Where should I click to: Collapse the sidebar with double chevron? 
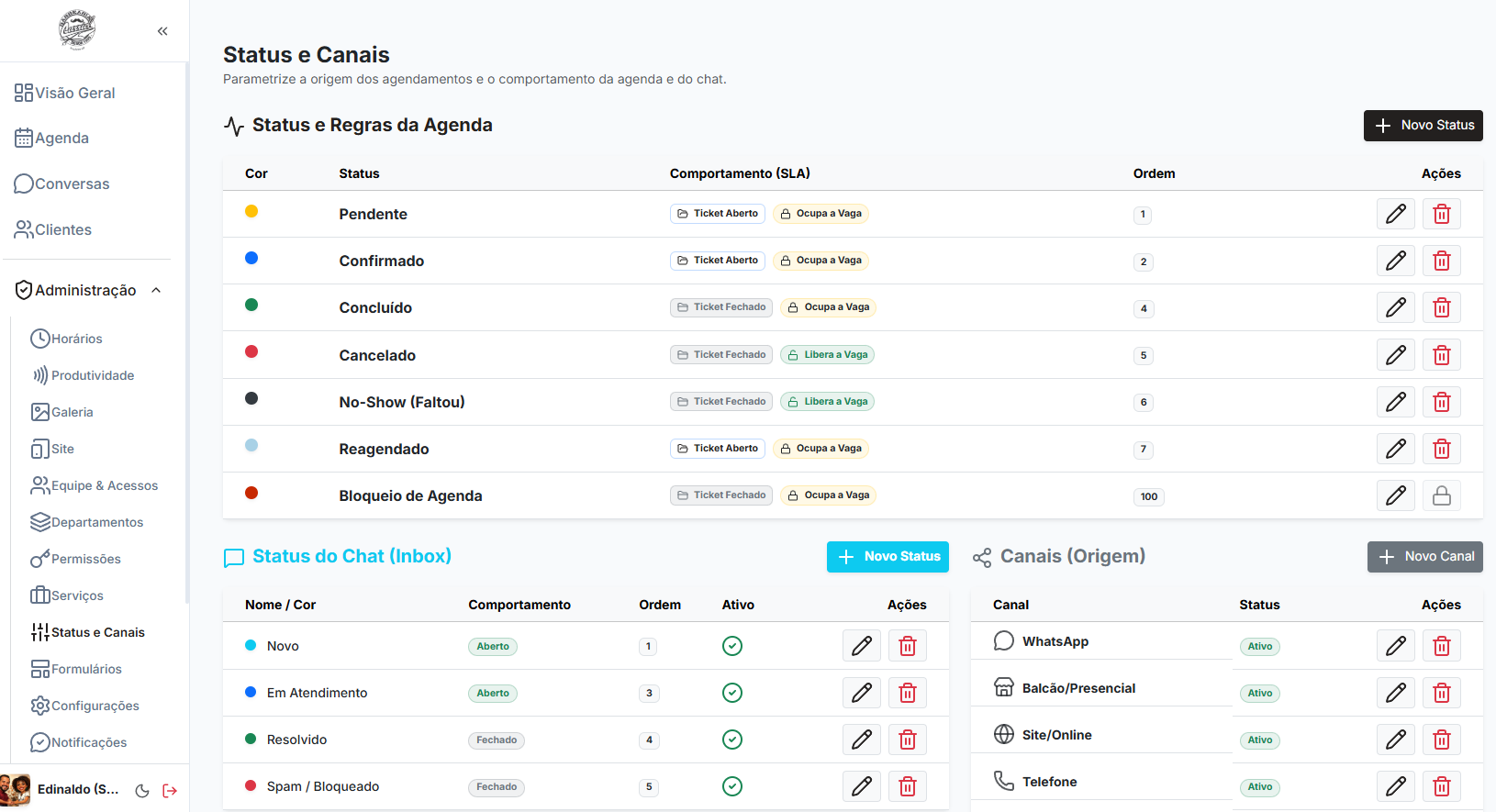162,31
